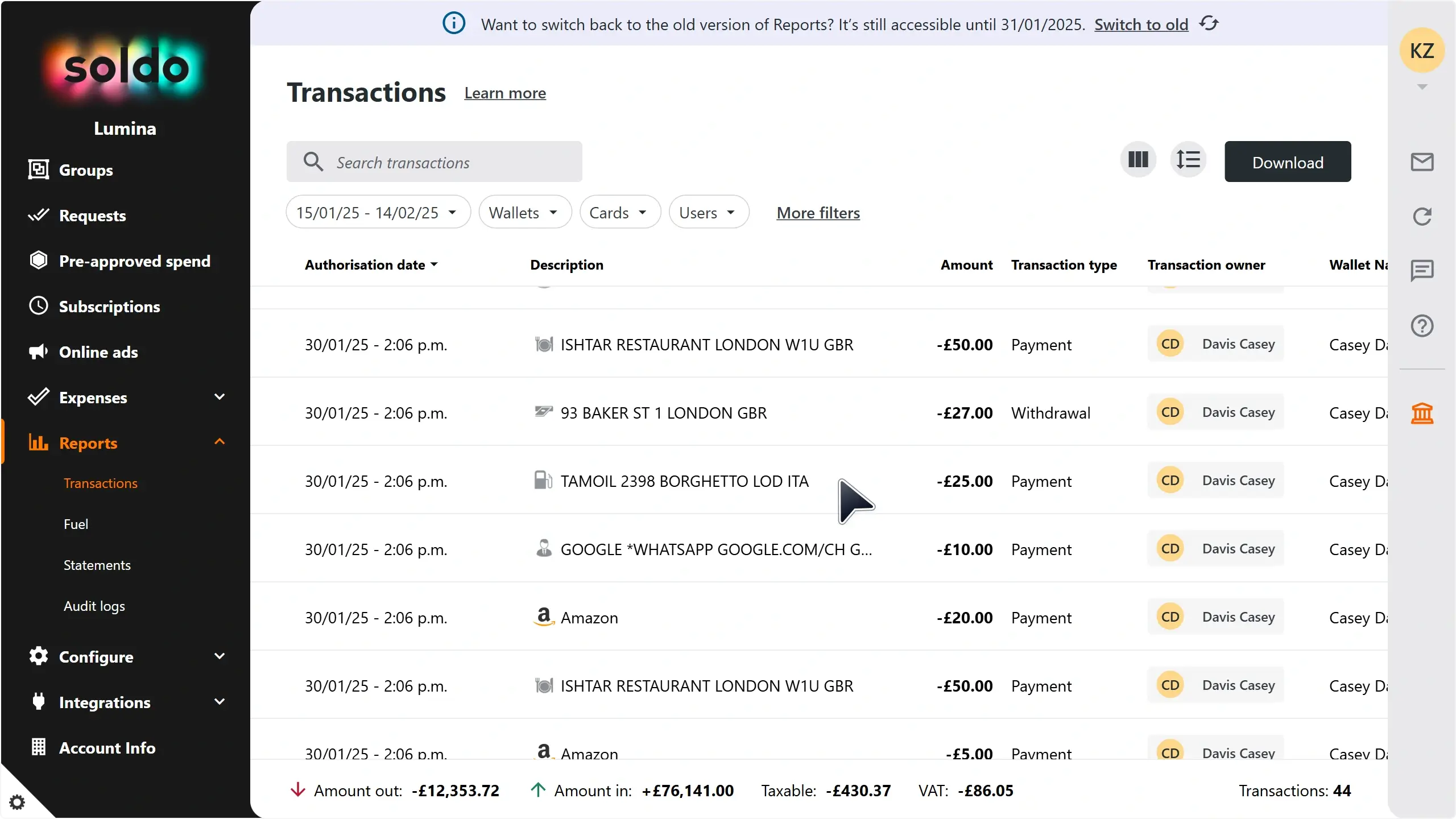
Task: Click the cash icon on 93 BAKER ST row
Action: 544,411
